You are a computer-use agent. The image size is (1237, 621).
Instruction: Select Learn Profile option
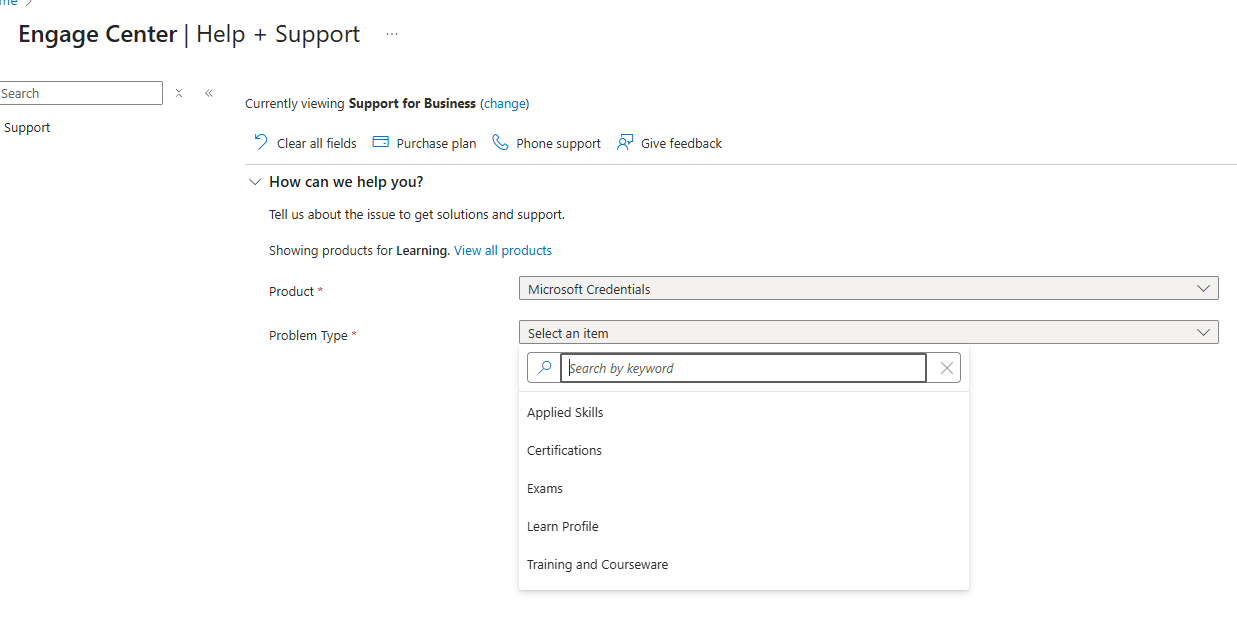coord(563,526)
